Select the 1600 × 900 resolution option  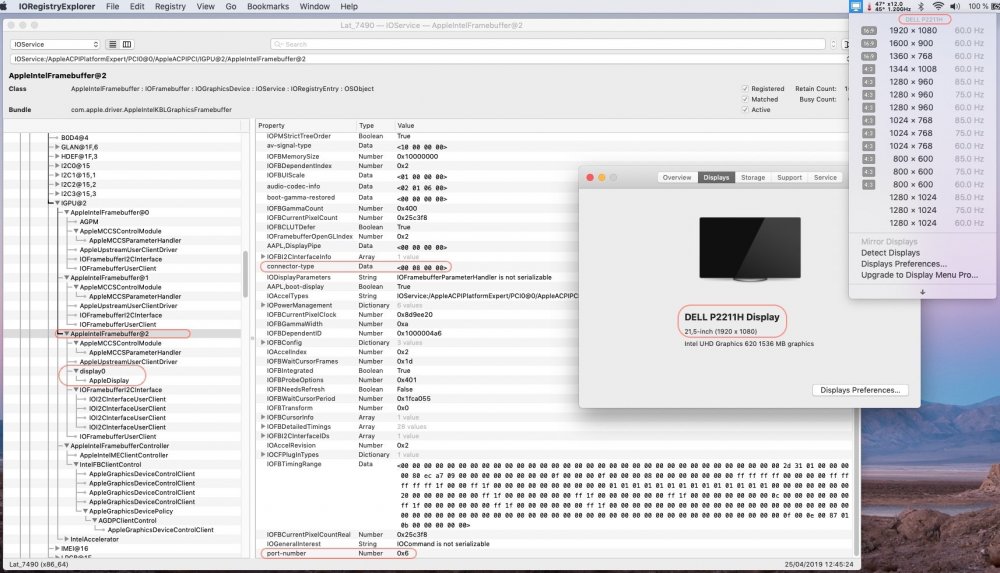pyautogui.click(x=911, y=44)
